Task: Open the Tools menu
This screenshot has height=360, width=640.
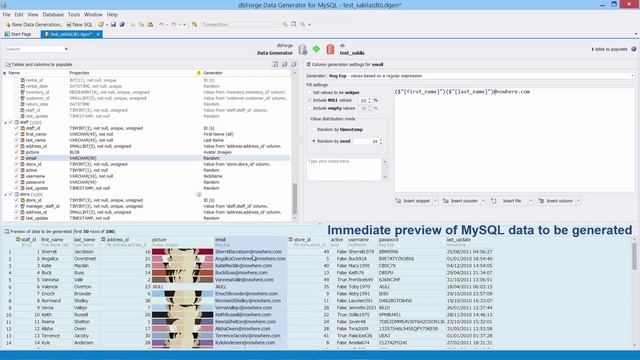Action: click(x=74, y=14)
